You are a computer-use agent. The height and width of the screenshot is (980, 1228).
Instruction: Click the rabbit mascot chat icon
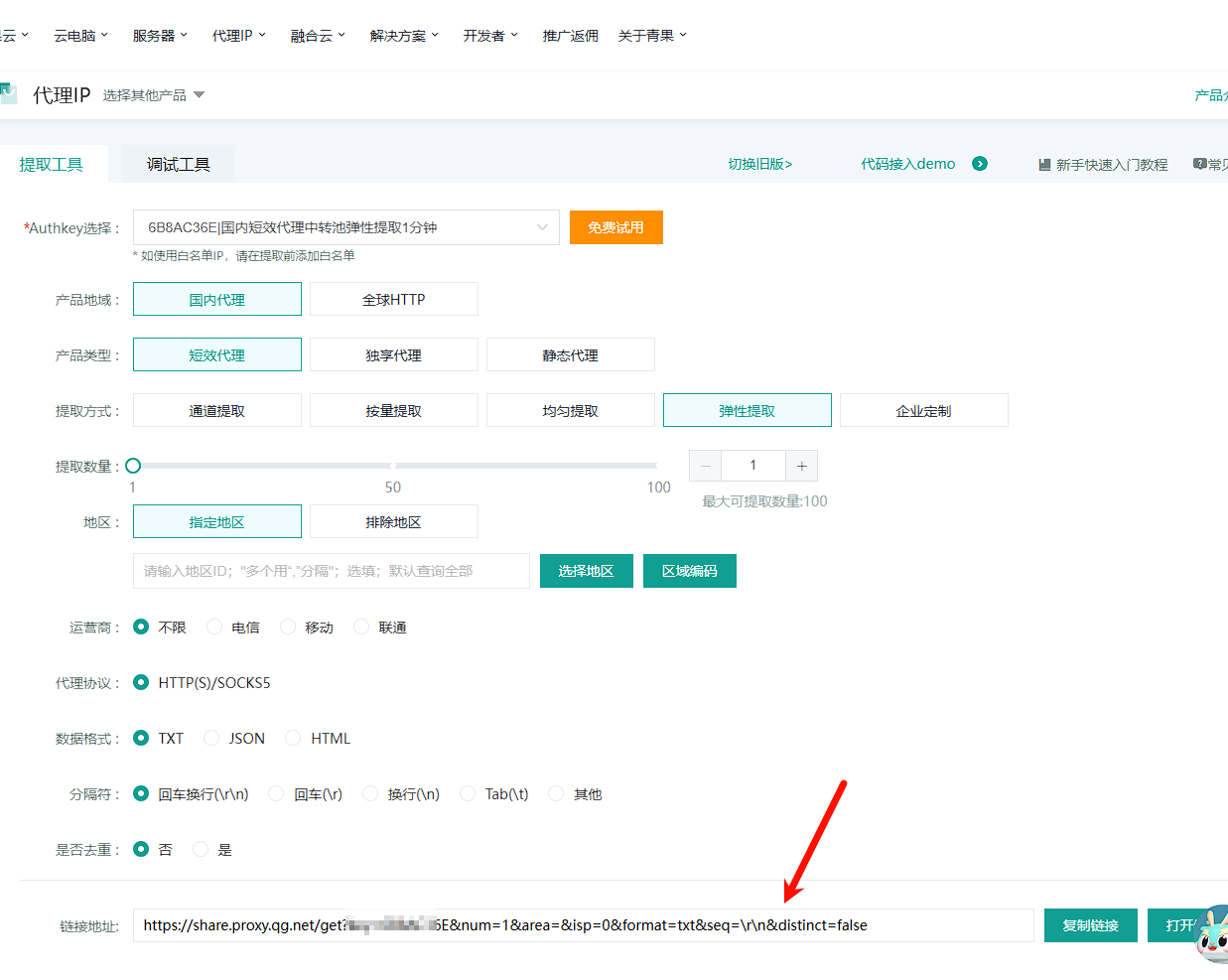click(1211, 934)
